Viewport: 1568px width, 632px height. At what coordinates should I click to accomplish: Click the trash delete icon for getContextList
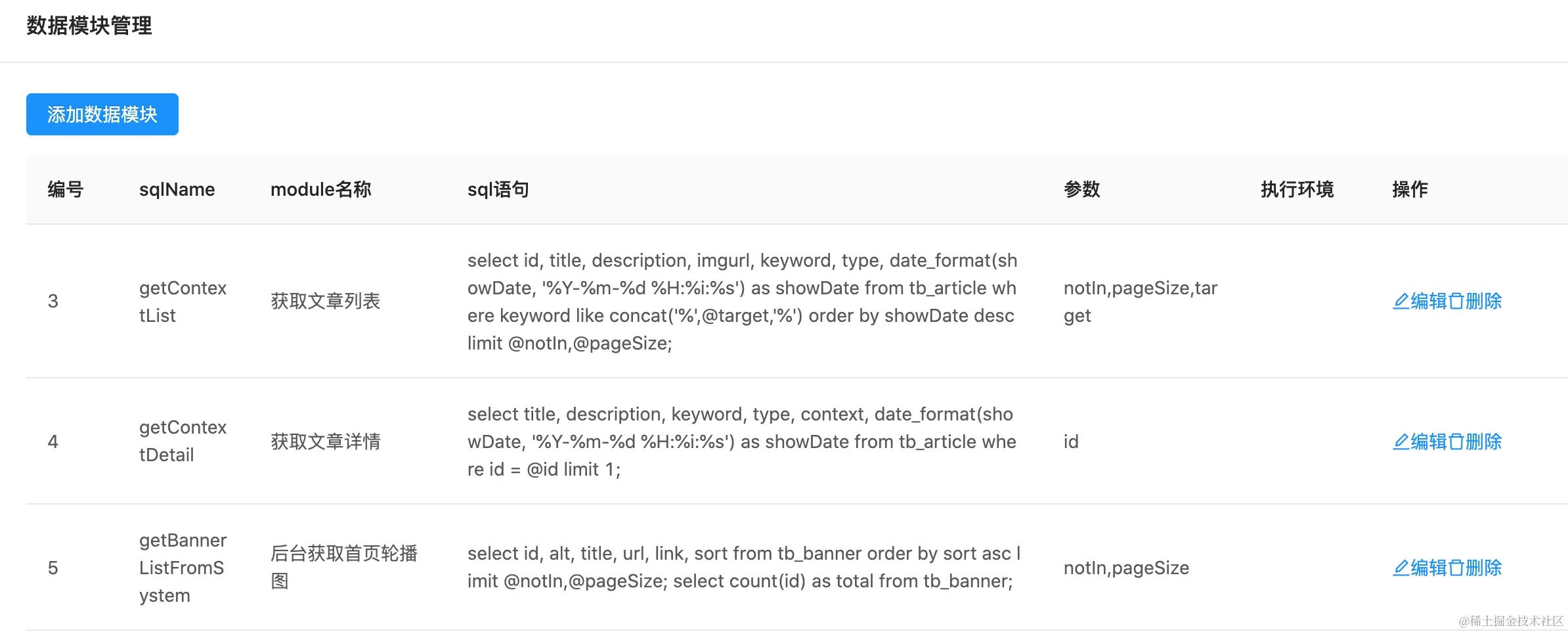pyautogui.click(x=1456, y=302)
